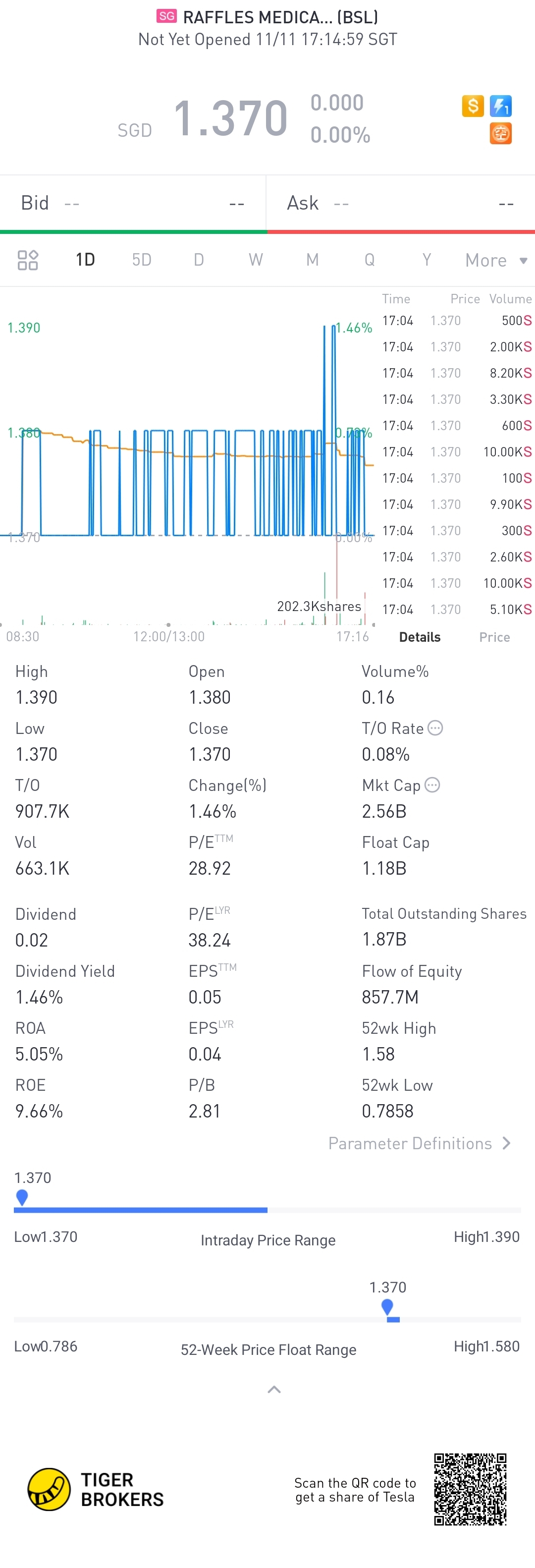Tap the trade row with 9.90K volume
This screenshot has height=1568, width=535.
click(x=457, y=504)
